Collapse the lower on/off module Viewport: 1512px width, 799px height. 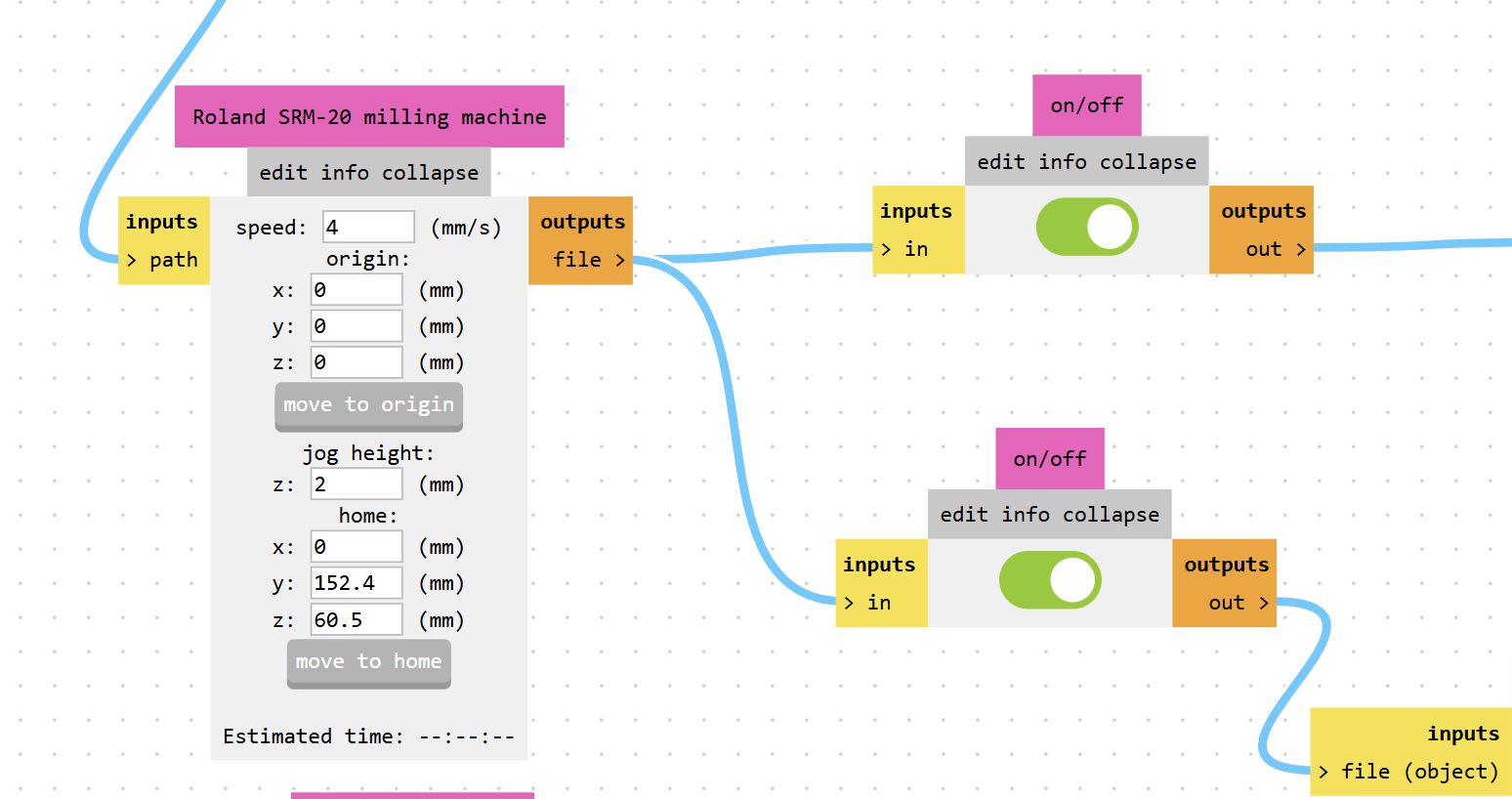[1111, 515]
